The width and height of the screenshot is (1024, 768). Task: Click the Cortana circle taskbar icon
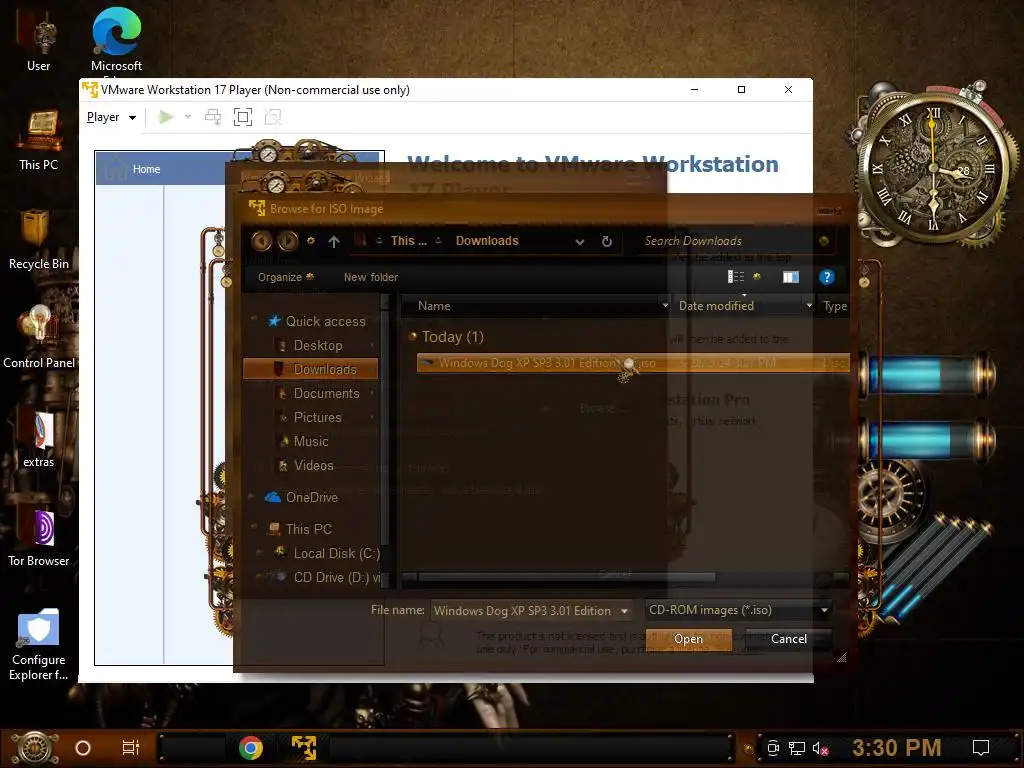click(x=83, y=748)
